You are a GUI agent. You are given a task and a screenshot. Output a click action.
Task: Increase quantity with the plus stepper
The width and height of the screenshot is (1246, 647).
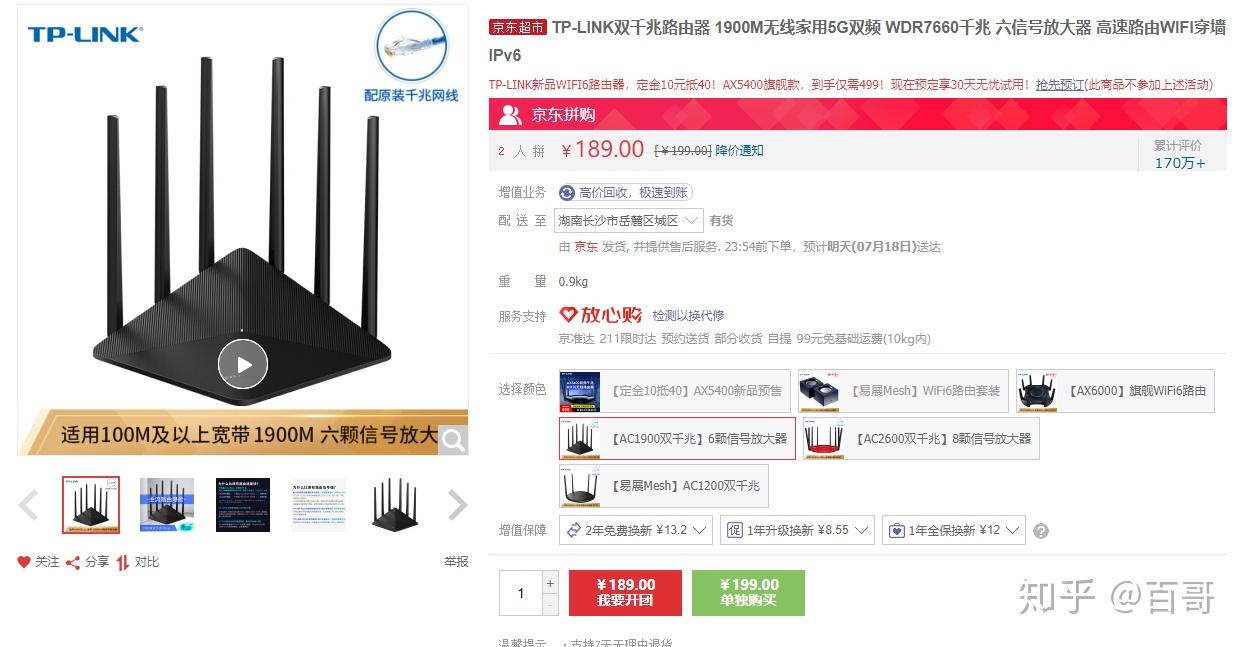click(550, 582)
